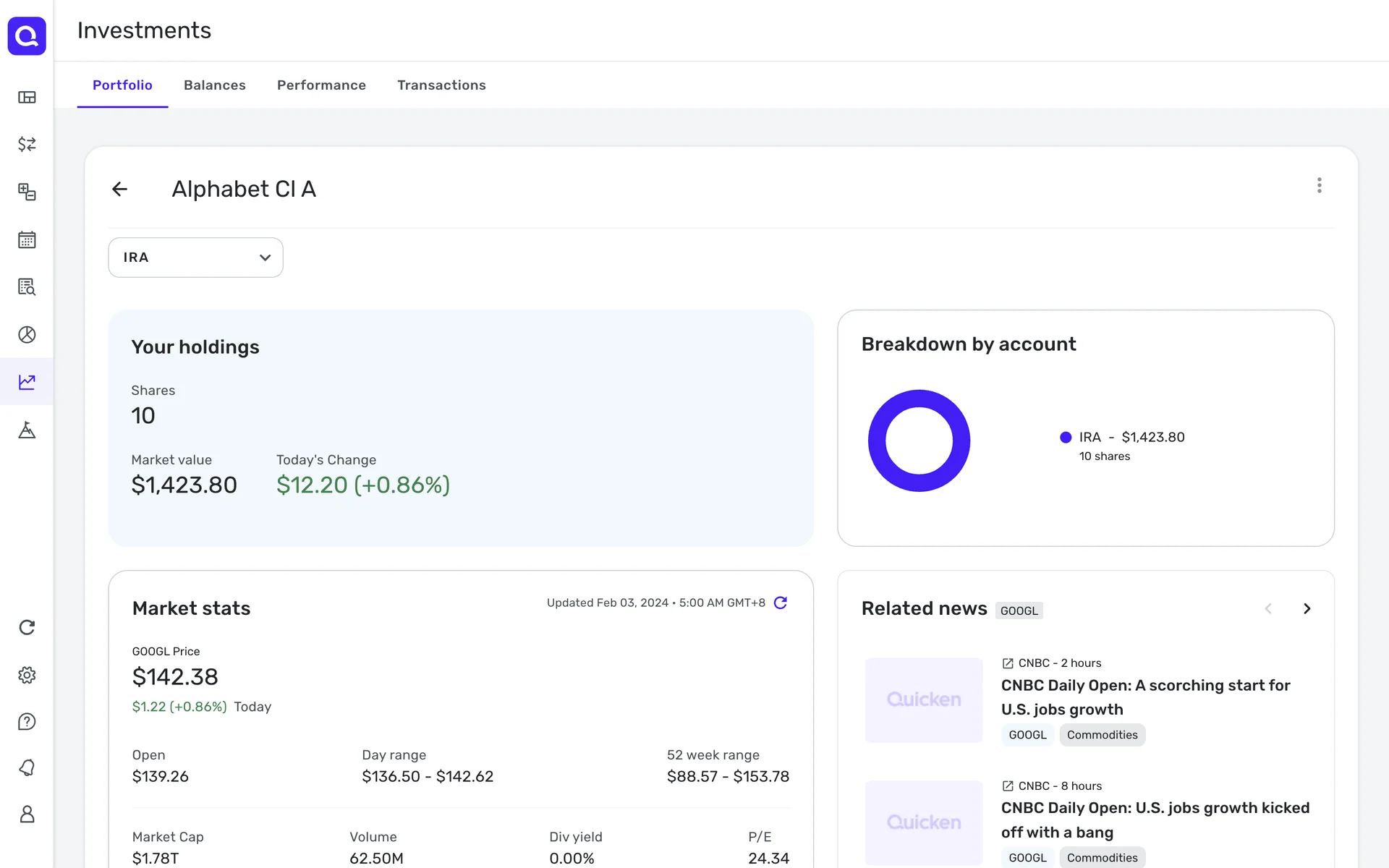The height and width of the screenshot is (868, 1389).
Task: Click the purple IRA donut chart
Action: tap(876, 441)
